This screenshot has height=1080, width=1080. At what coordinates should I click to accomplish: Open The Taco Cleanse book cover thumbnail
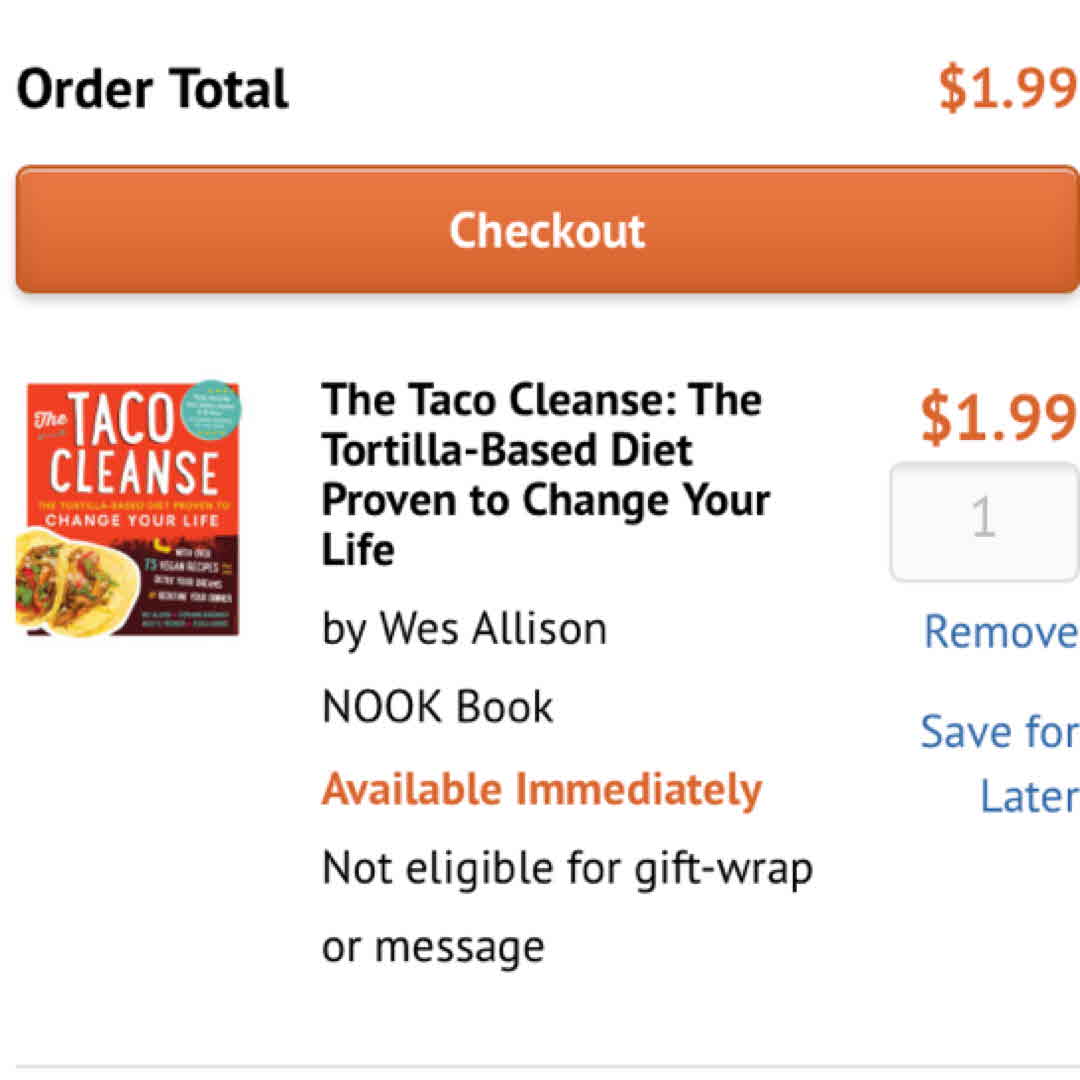(x=128, y=509)
